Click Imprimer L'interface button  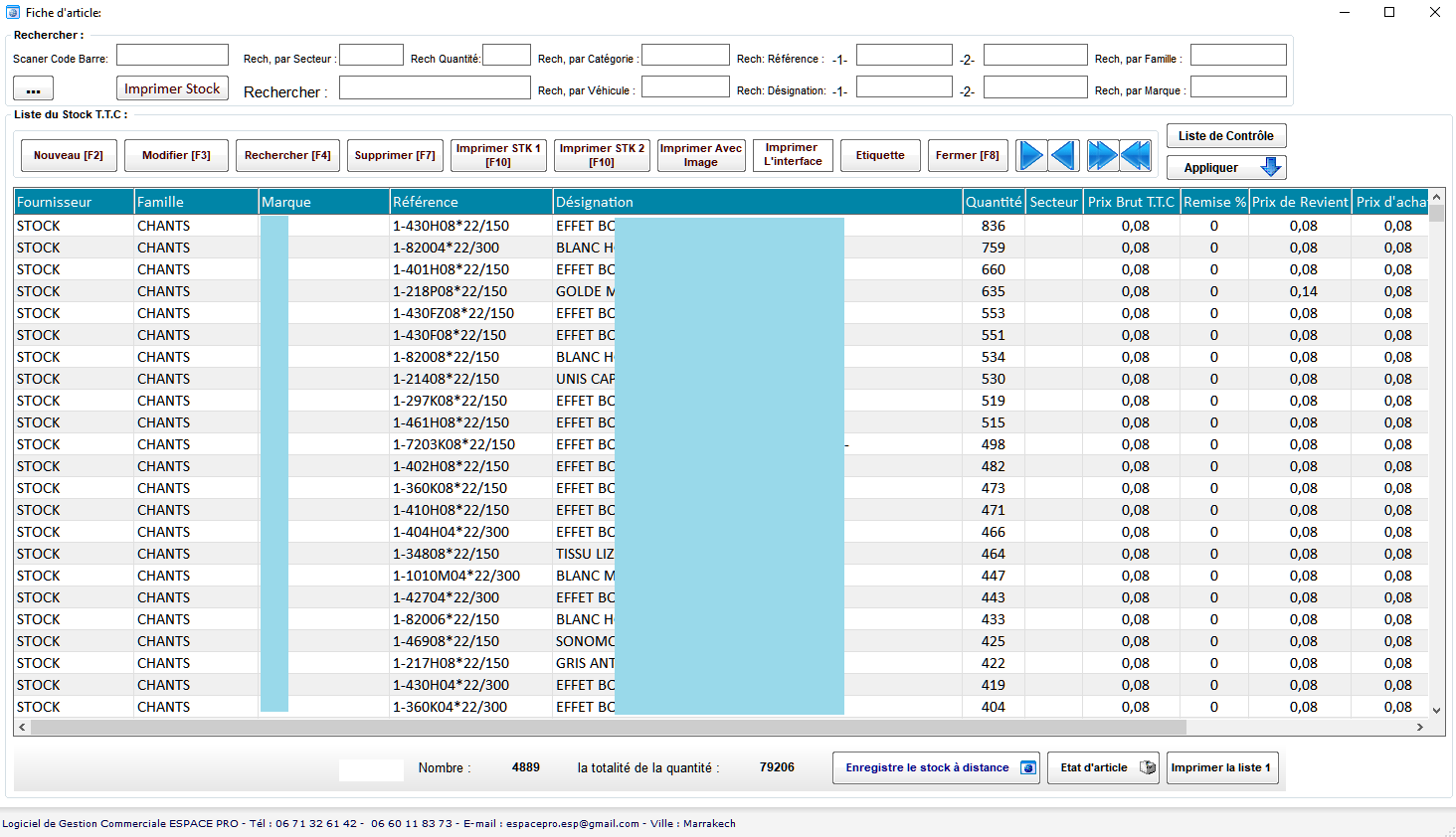click(793, 156)
